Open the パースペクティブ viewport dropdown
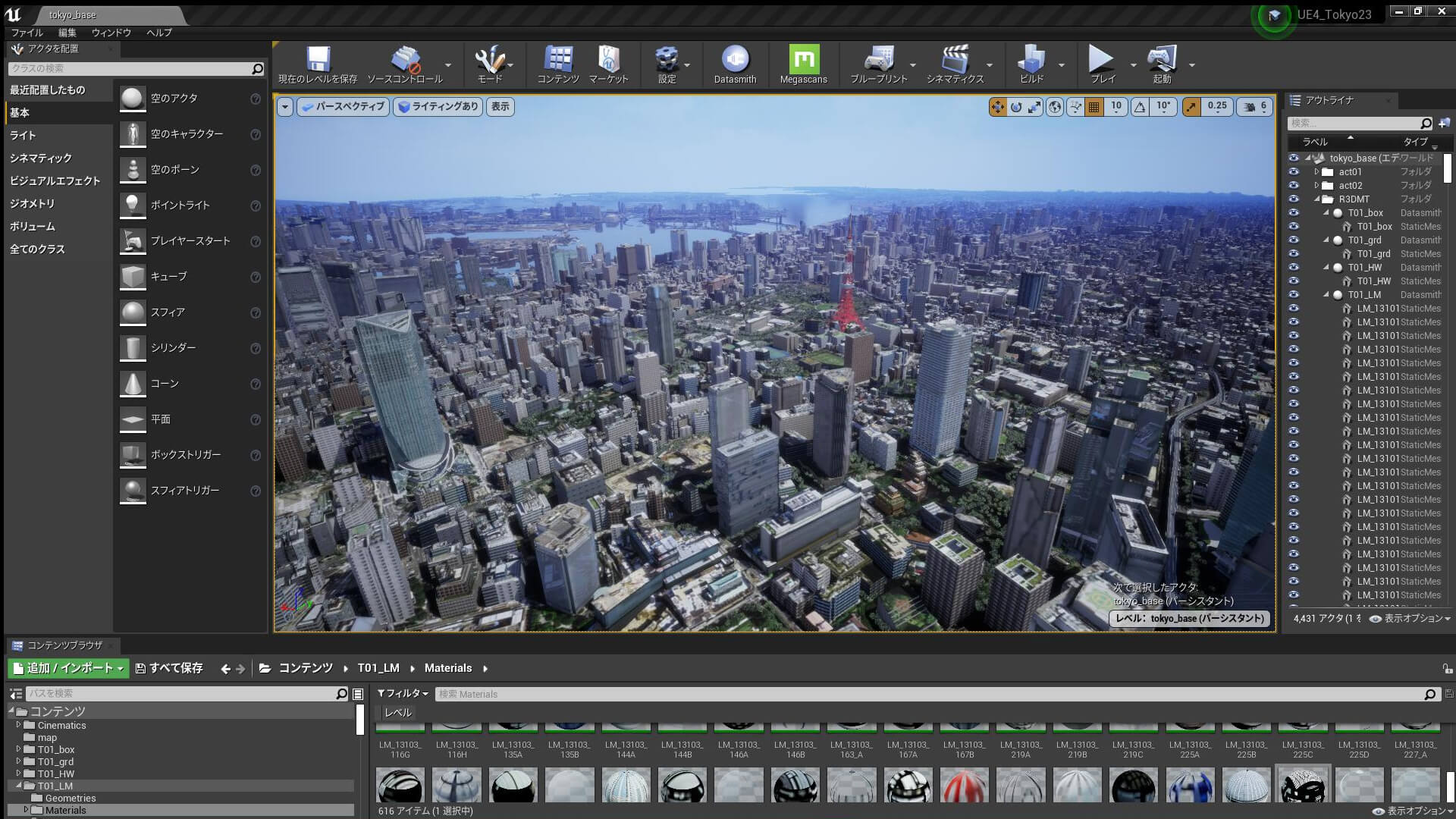1456x819 pixels. [343, 107]
